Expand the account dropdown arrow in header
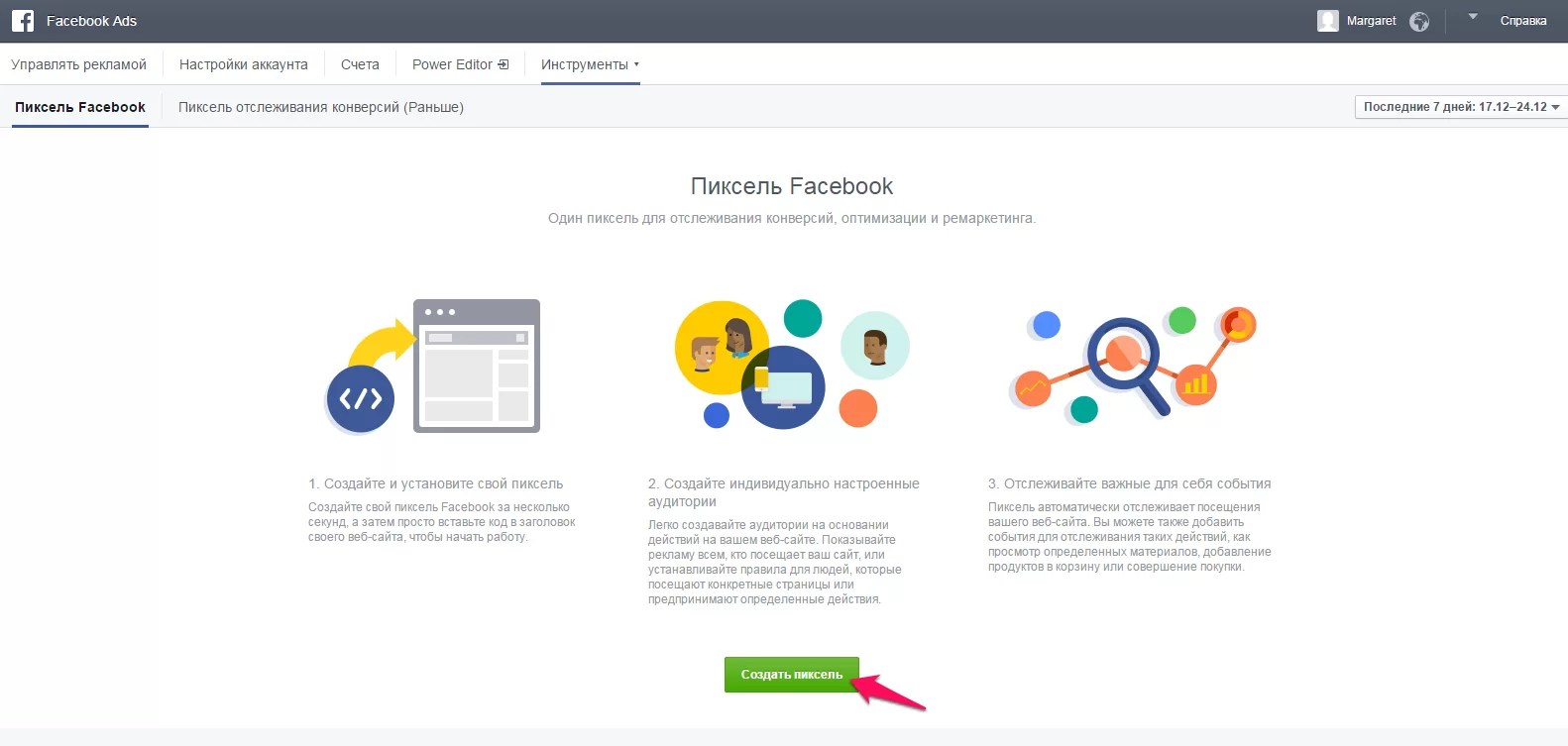1568x746 pixels. pyautogui.click(x=1473, y=17)
